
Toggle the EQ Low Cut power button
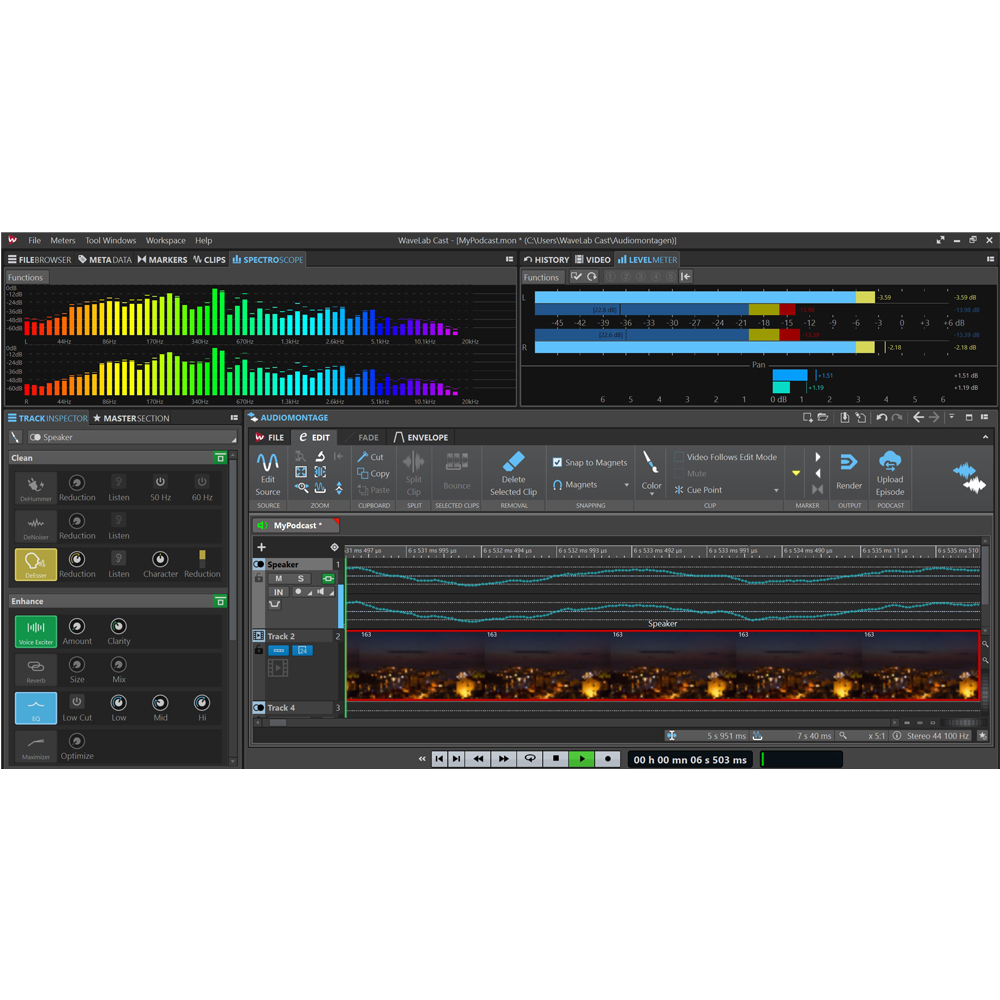77,702
